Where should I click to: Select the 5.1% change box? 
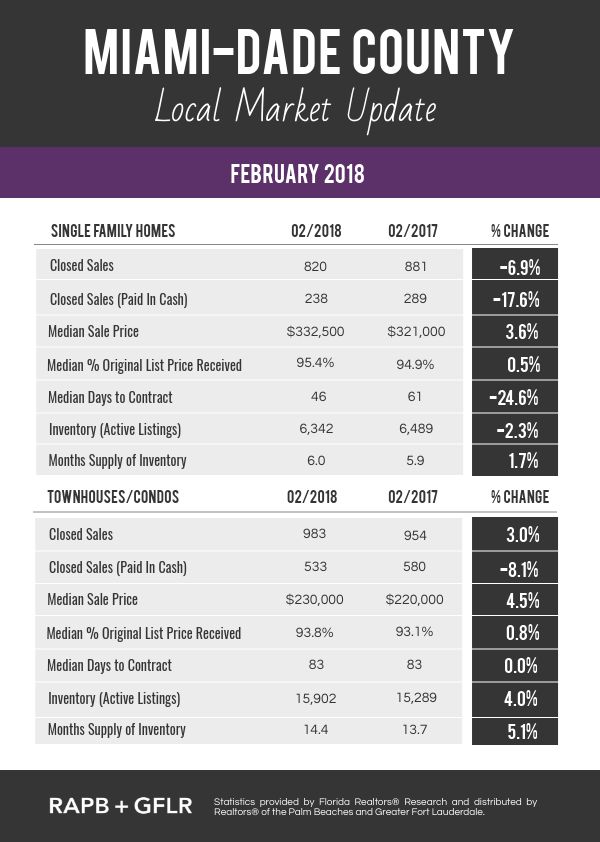tap(515, 730)
